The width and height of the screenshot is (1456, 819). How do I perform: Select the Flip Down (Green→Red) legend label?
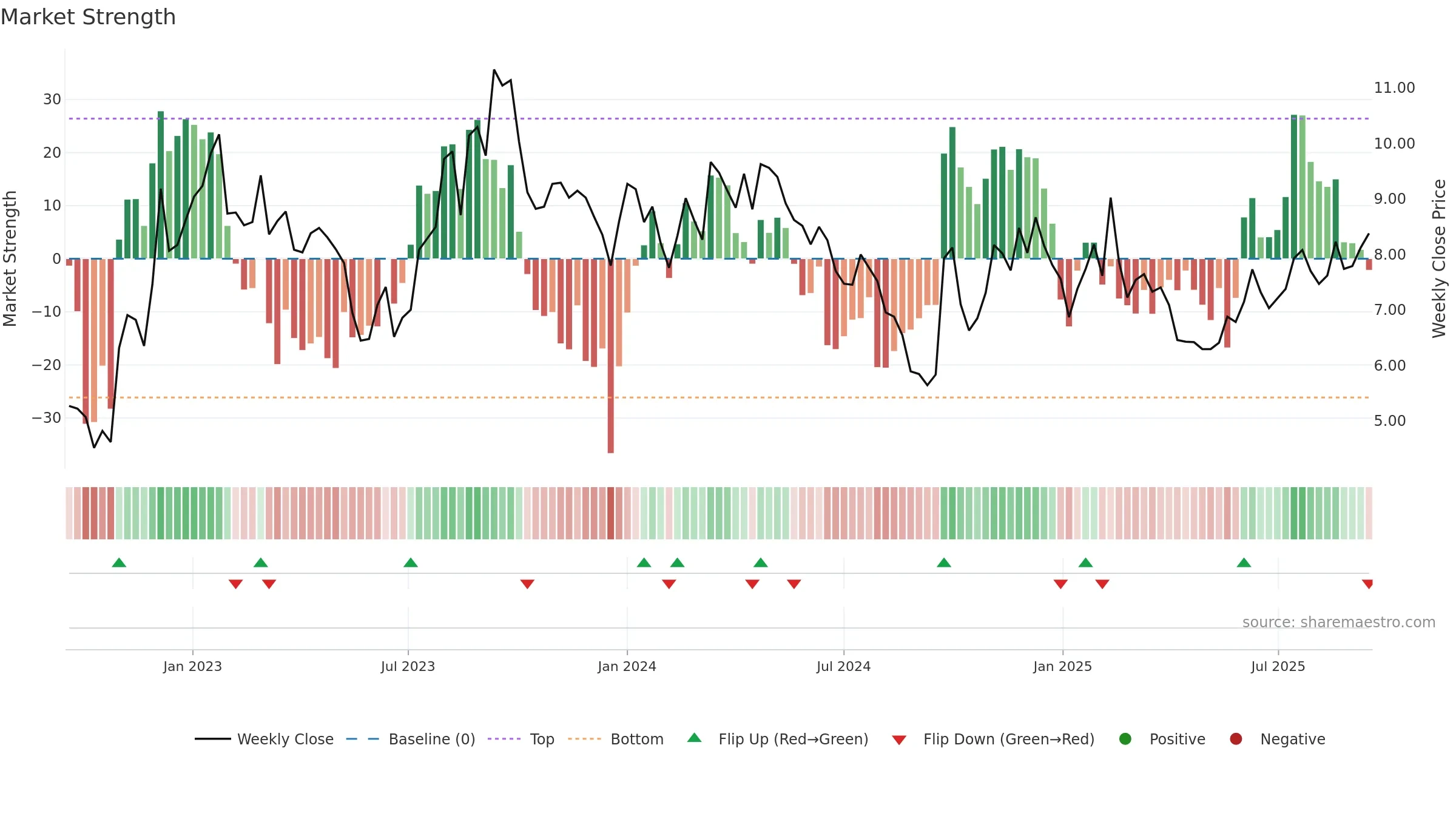pos(1009,739)
